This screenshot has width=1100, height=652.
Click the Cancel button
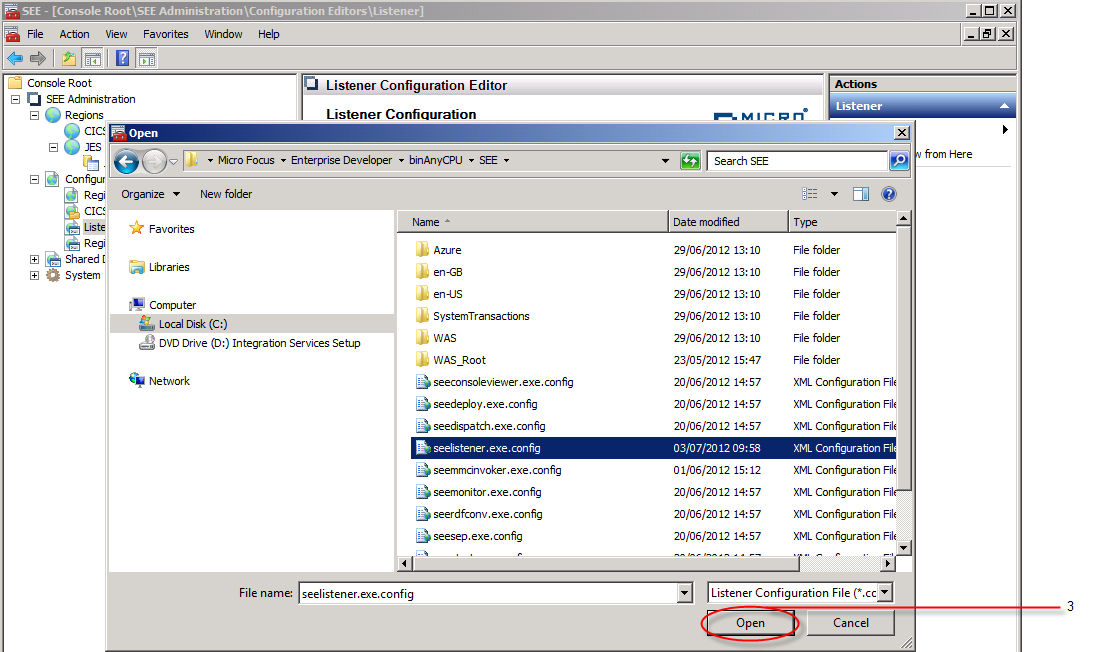point(851,623)
